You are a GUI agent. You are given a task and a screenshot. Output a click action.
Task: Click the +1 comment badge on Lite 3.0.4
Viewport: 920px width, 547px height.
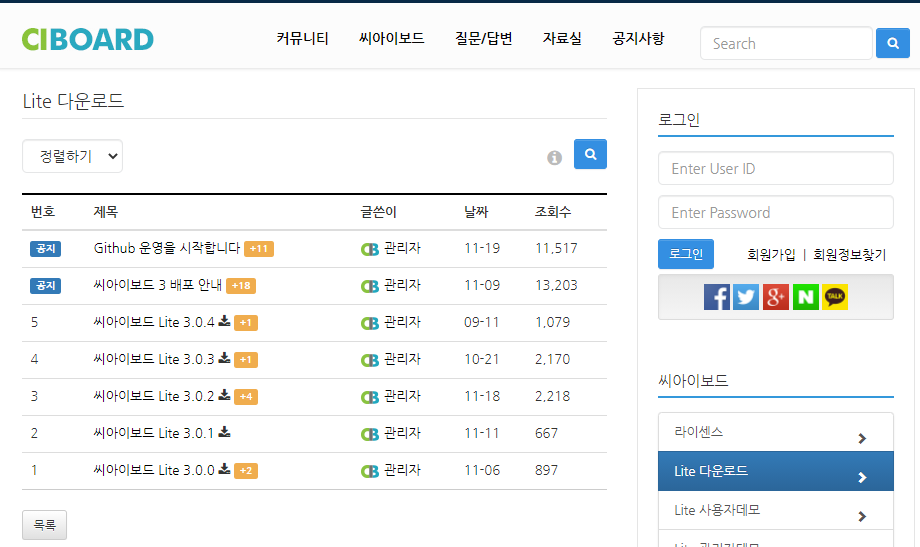[x=246, y=323]
